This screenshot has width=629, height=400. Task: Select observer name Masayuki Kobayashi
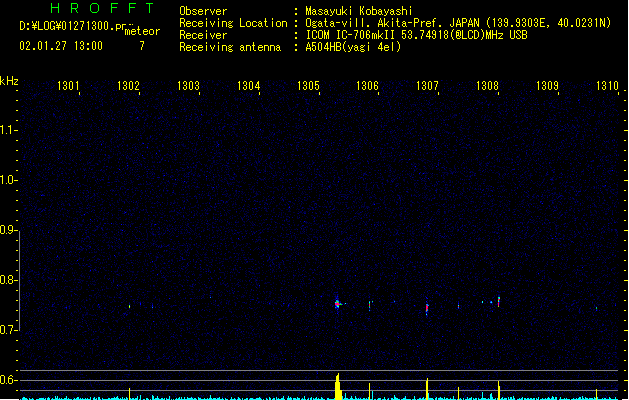pyautogui.click(x=359, y=11)
